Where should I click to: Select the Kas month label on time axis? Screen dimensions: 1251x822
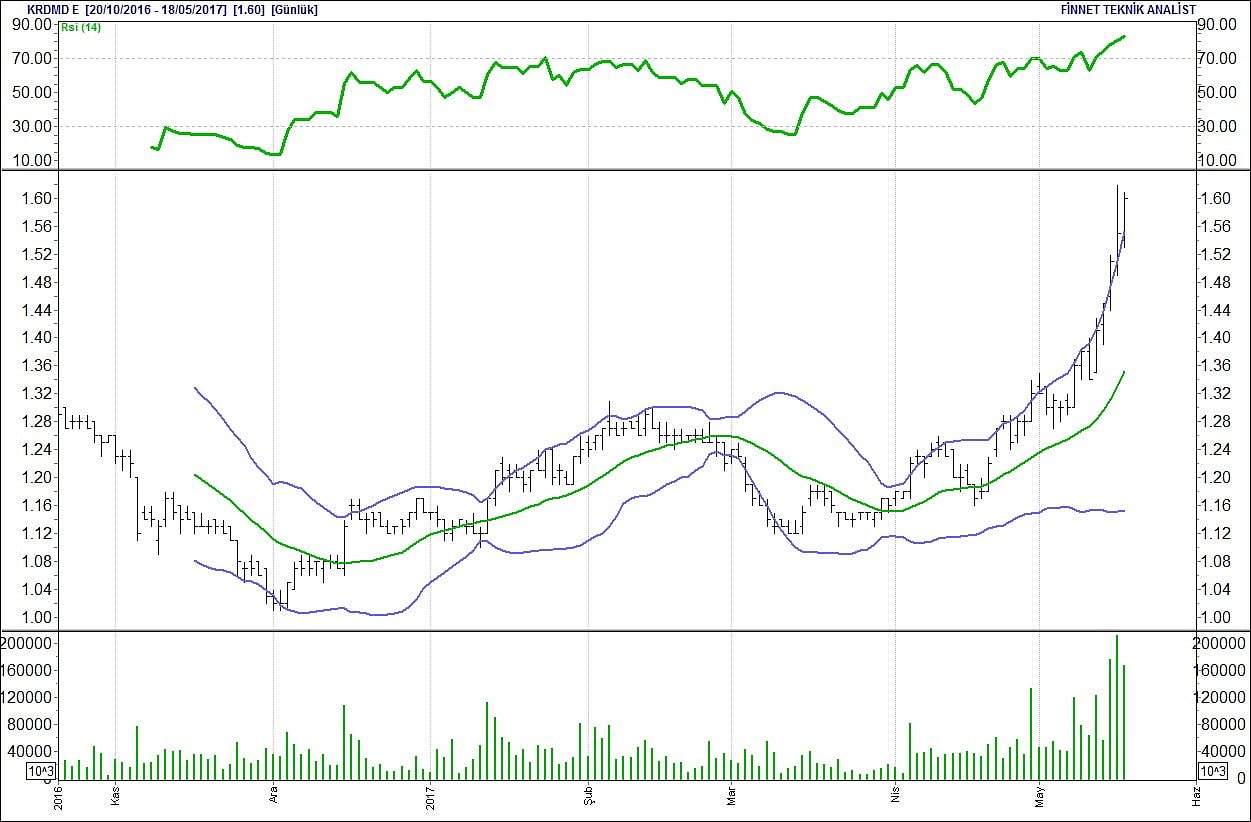point(117,797)
